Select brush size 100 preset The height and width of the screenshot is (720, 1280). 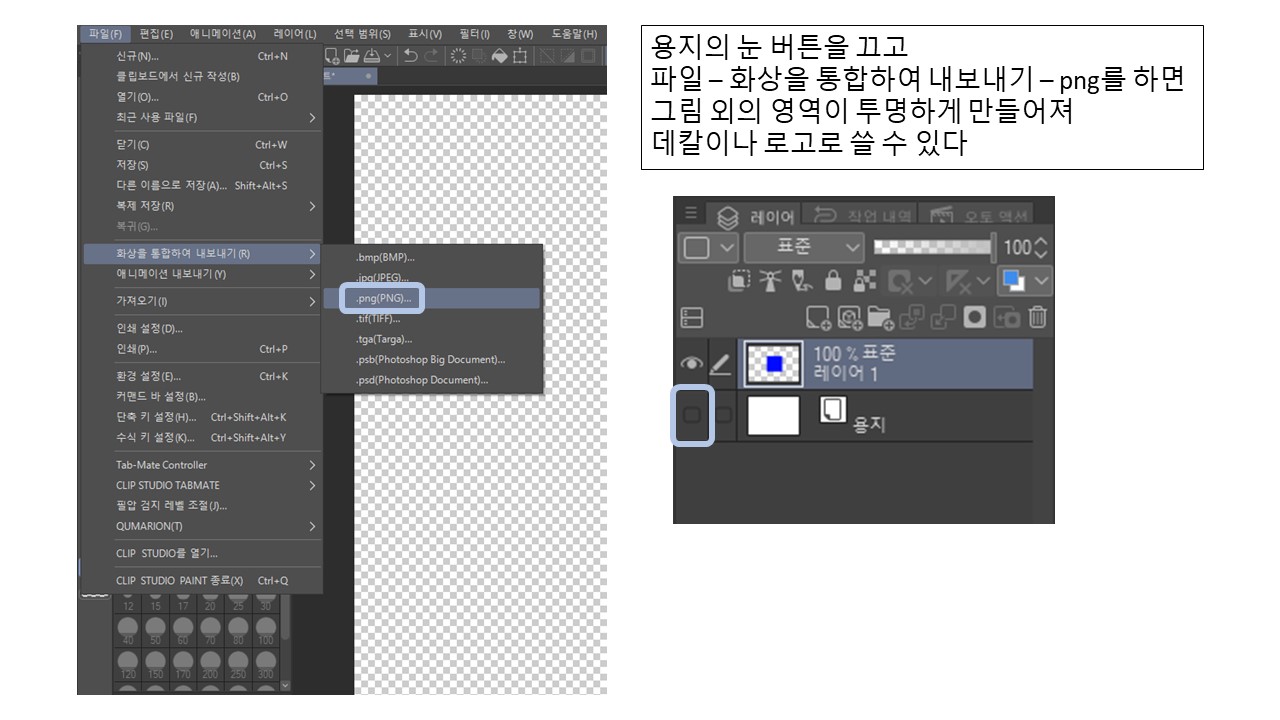[266, 628]
